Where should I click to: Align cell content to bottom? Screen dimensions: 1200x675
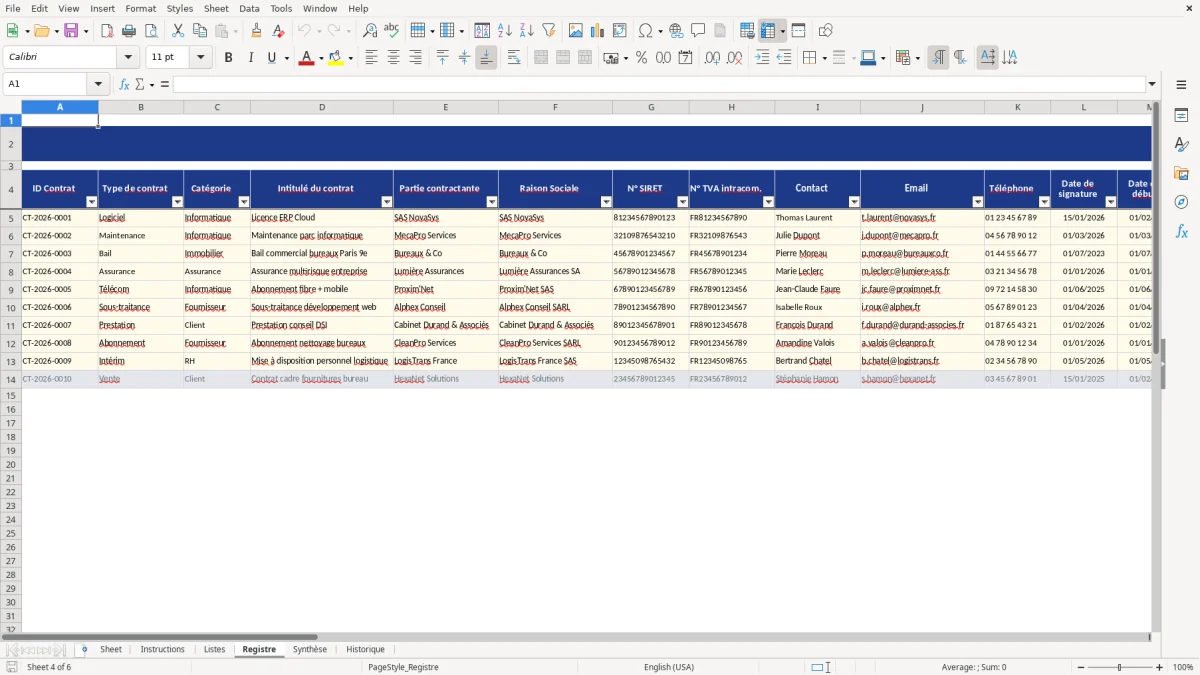click(486, 58)
